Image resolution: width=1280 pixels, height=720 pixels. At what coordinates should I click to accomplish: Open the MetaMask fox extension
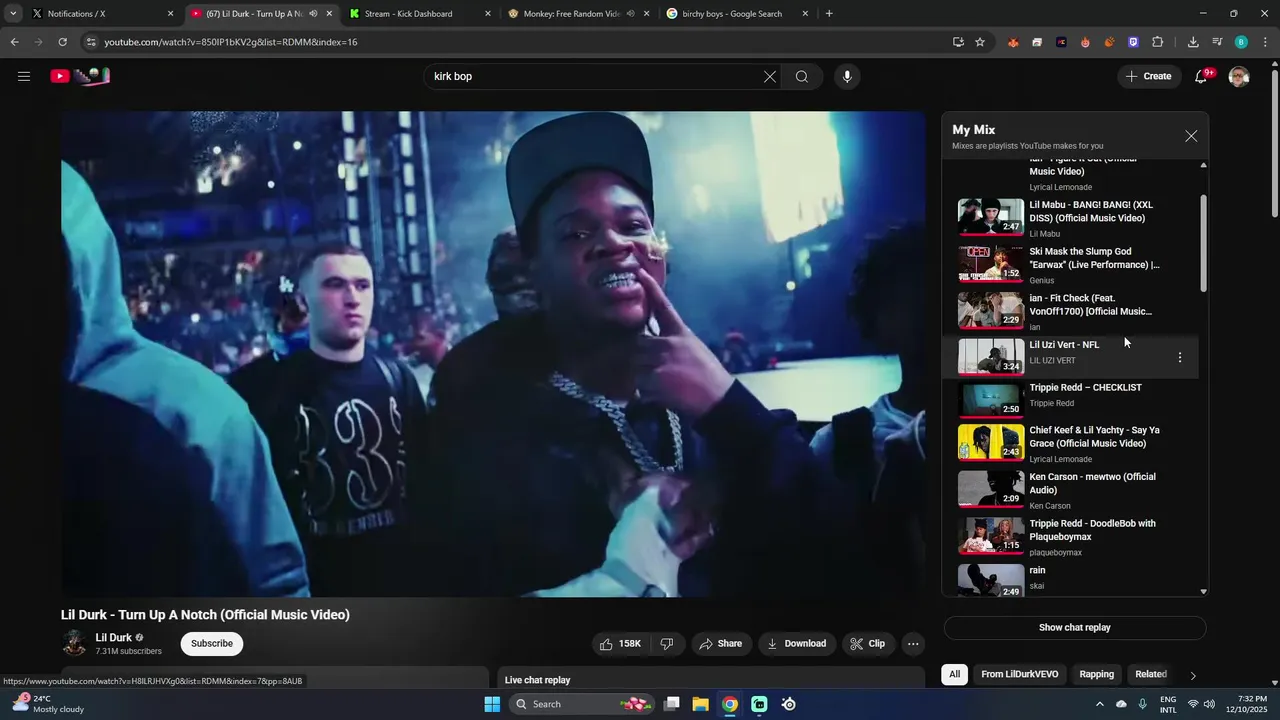pos(1013,42)
